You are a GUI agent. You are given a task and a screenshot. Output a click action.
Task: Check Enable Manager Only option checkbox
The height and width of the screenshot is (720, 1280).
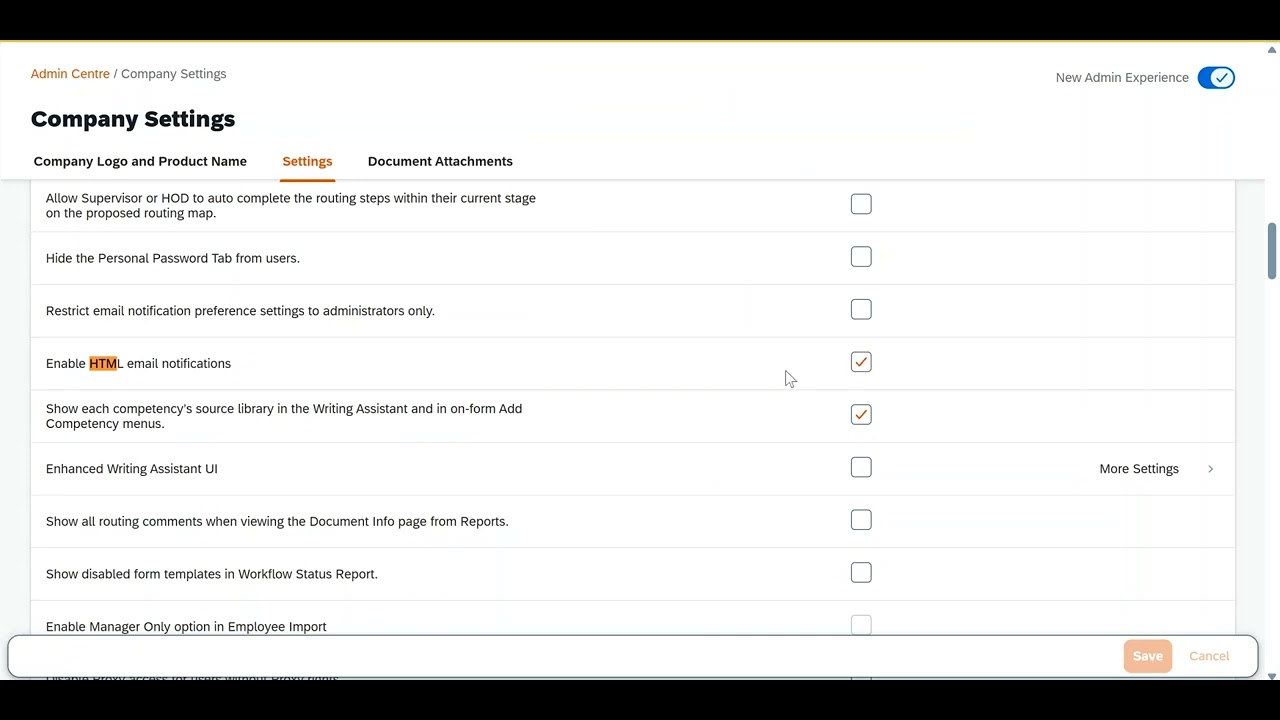(861, 625)
